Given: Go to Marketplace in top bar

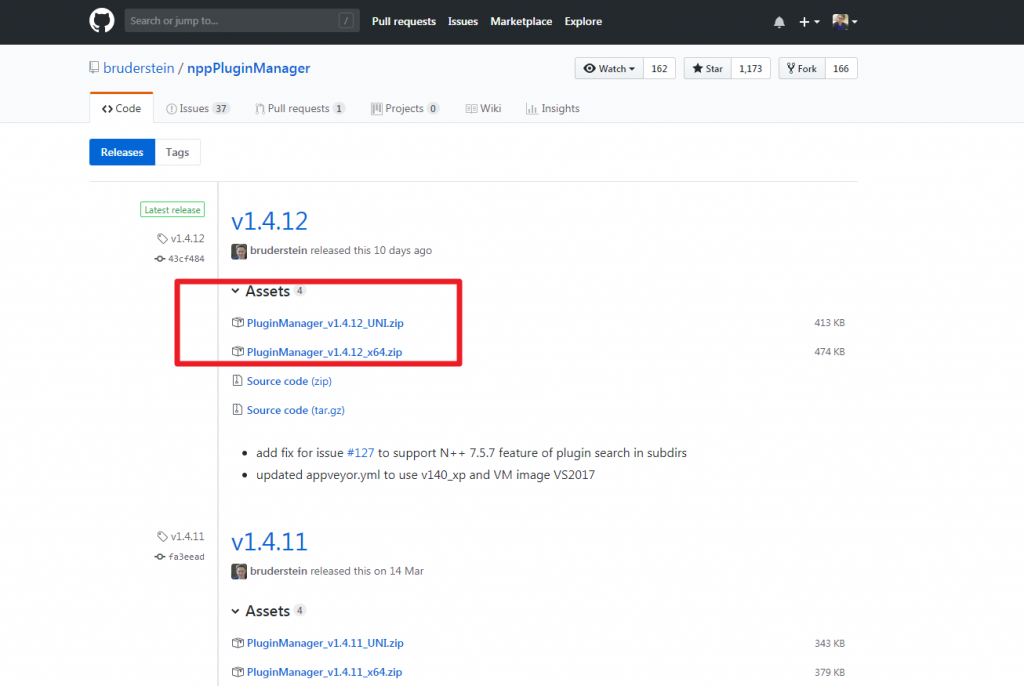Looking at the screenshot, I should pos(521,22).
